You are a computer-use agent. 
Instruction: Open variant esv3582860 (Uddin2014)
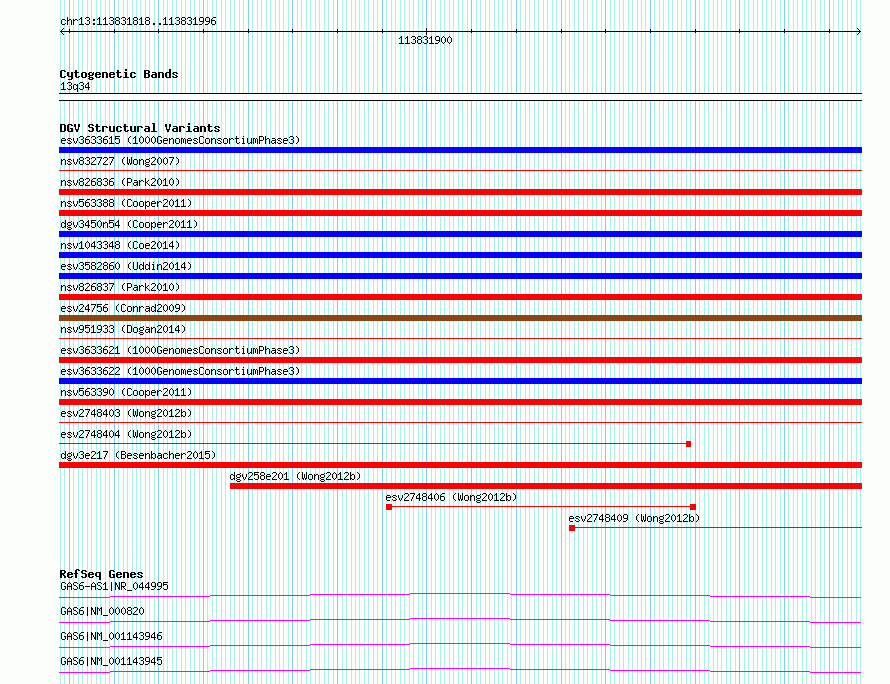(126, 266)
